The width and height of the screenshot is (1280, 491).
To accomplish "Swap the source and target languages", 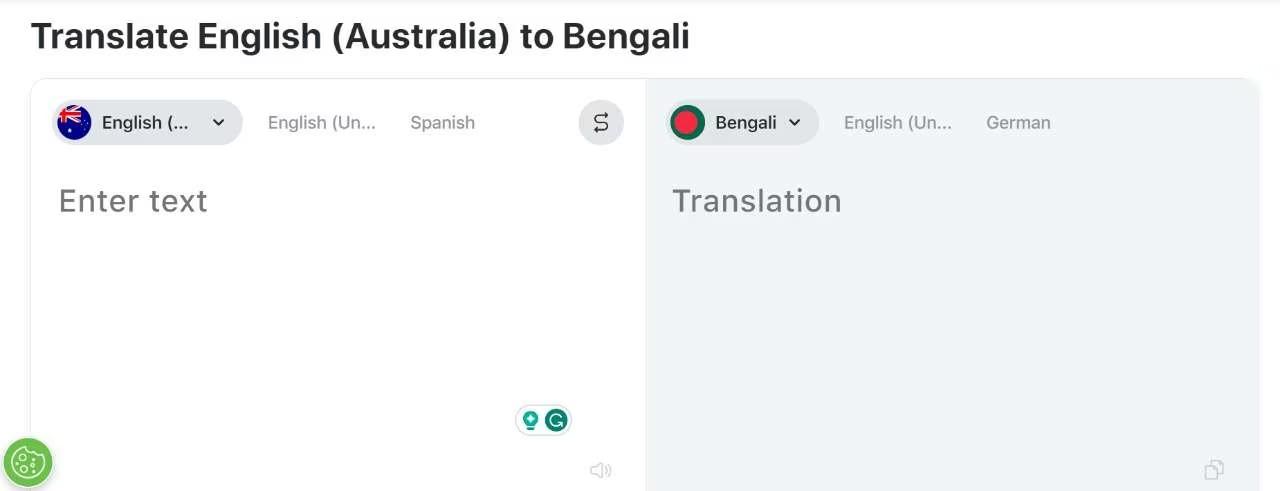I will [601, 123].
